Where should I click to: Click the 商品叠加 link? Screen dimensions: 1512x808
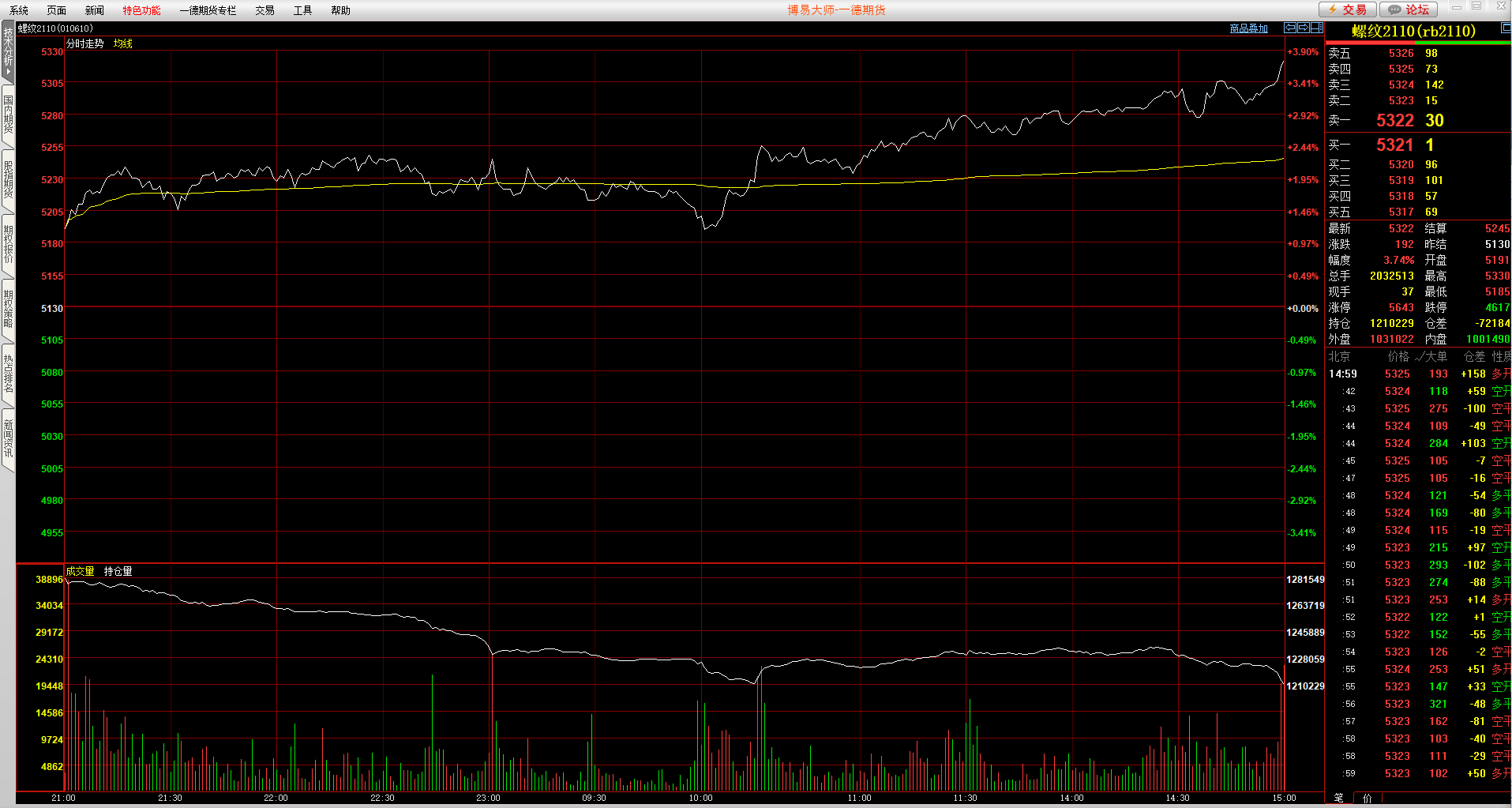click(x=1248, y=28)
